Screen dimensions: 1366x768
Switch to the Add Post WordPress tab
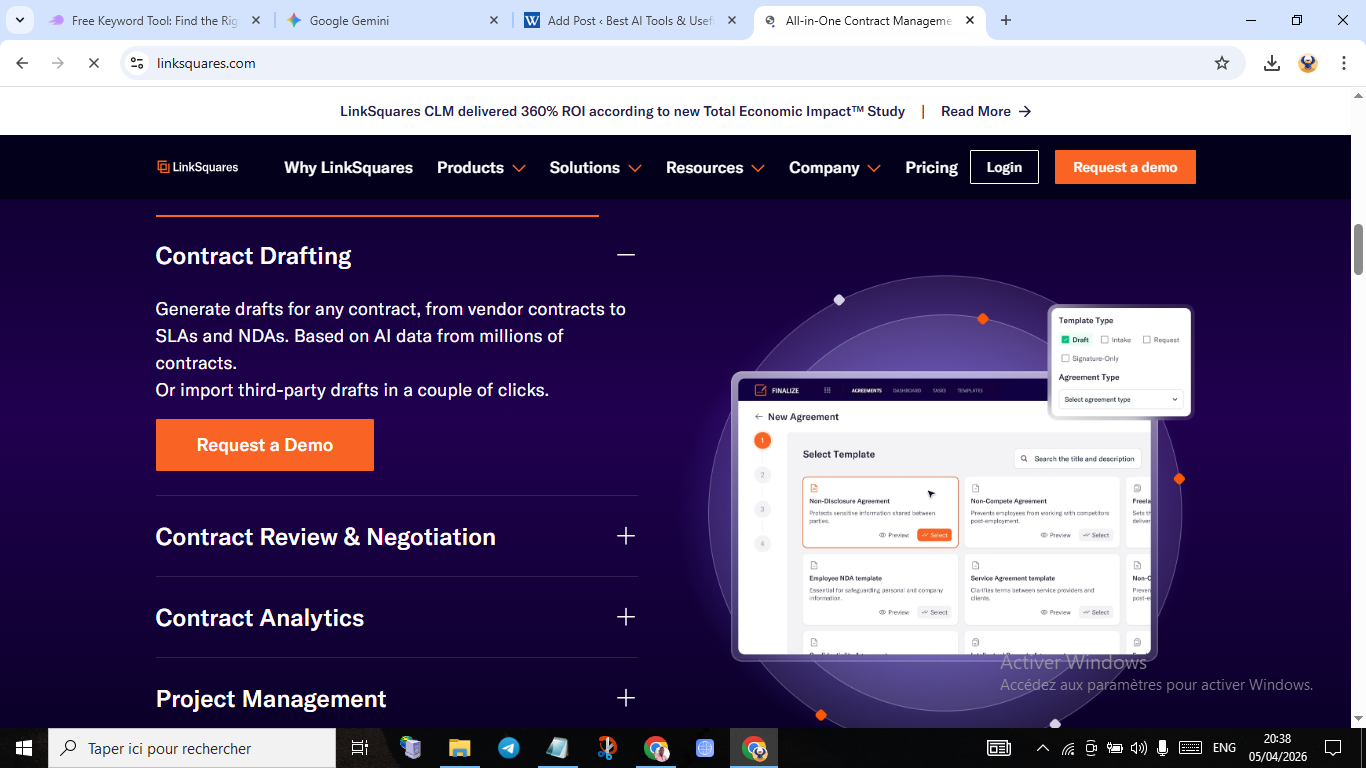pyautogui.click(x=631, y=20)
